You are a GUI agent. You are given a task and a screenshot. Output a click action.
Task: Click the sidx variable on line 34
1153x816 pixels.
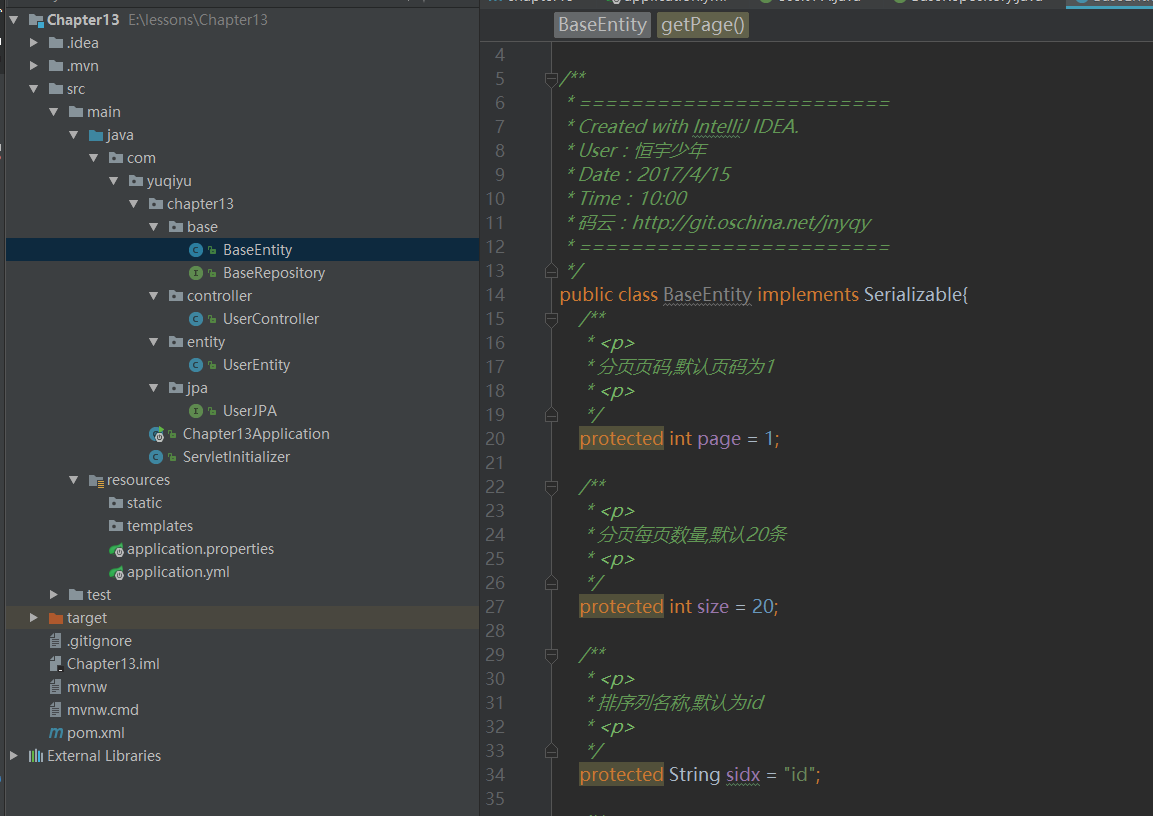[743, 775]
